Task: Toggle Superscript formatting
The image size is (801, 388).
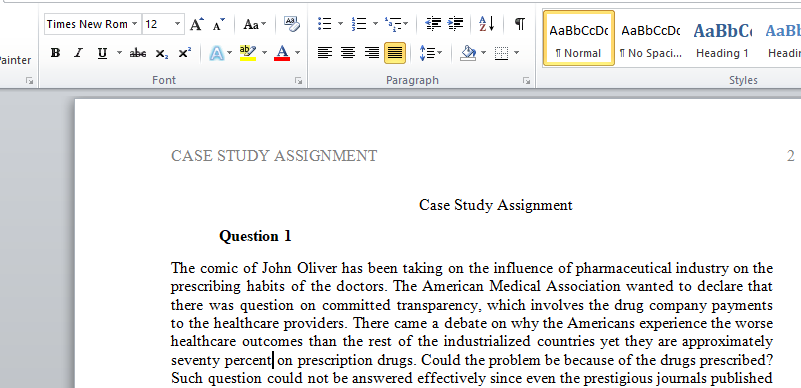Action: [184, 53]
